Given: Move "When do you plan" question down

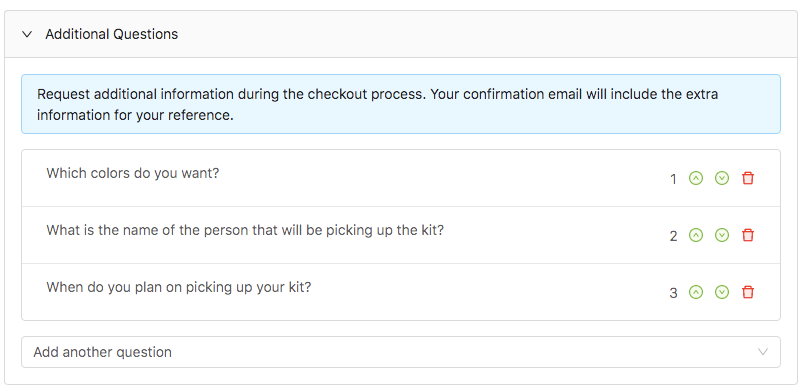Looking at the screenshot, I should pyautogui.click(x=722, y=292).
